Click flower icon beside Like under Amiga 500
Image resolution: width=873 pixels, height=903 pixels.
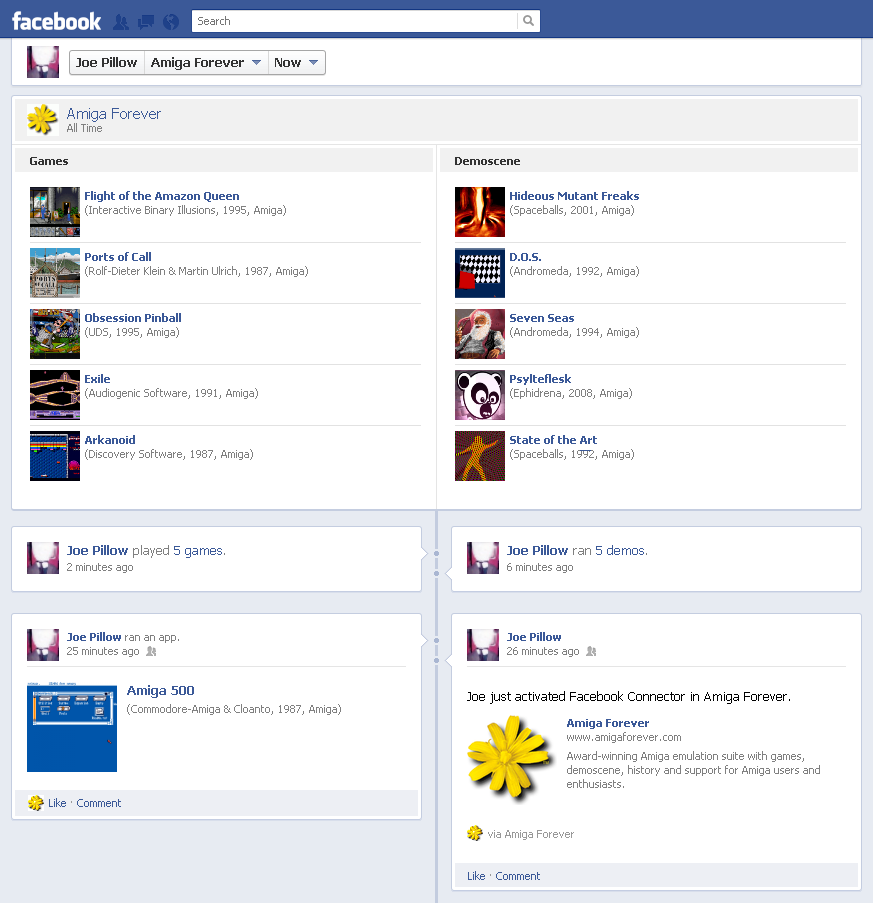click(36, 803)
